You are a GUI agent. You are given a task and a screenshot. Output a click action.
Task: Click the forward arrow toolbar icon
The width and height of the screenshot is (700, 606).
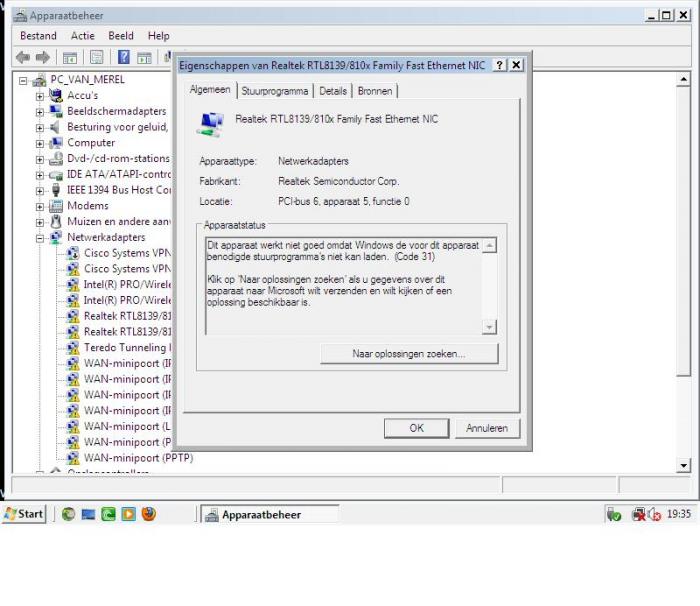click(x=43, y=57)
